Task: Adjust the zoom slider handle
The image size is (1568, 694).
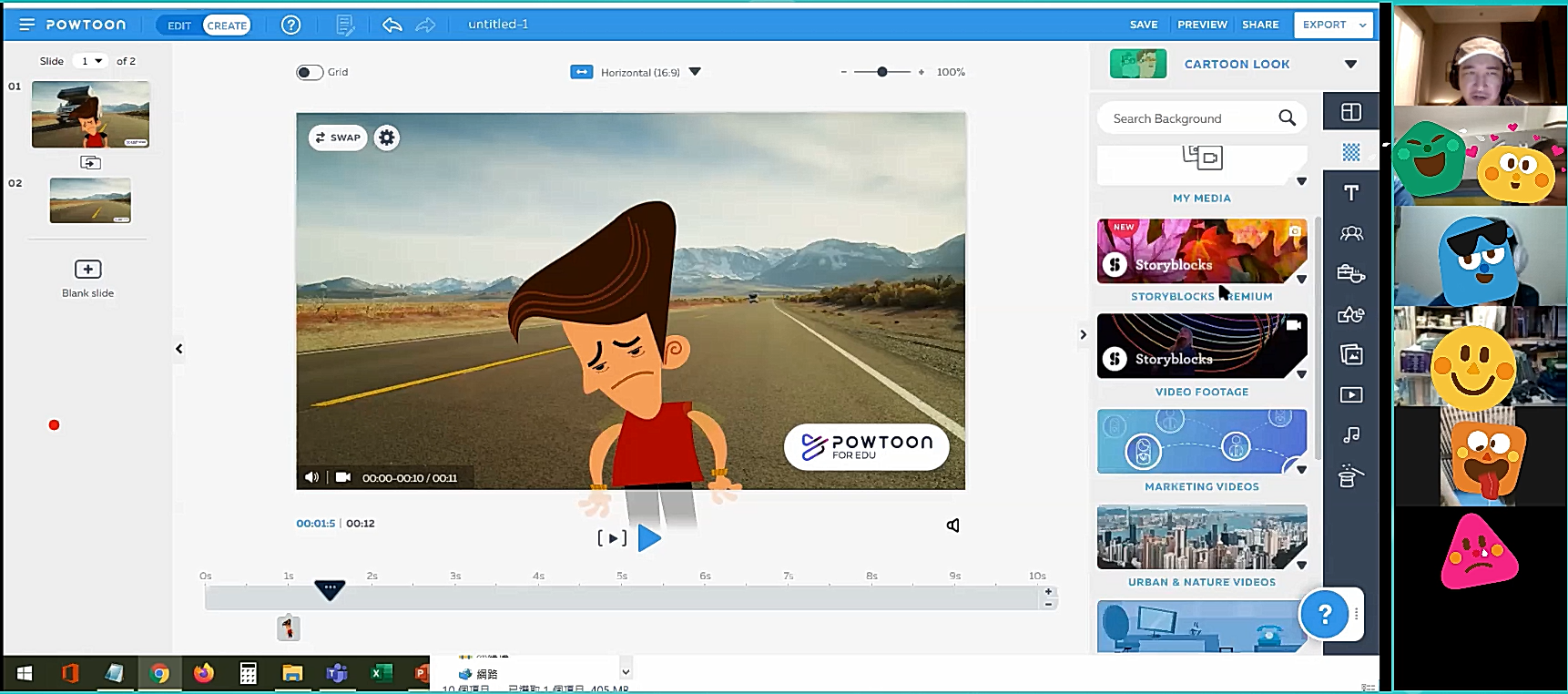Action: click(x=881, y=72)
